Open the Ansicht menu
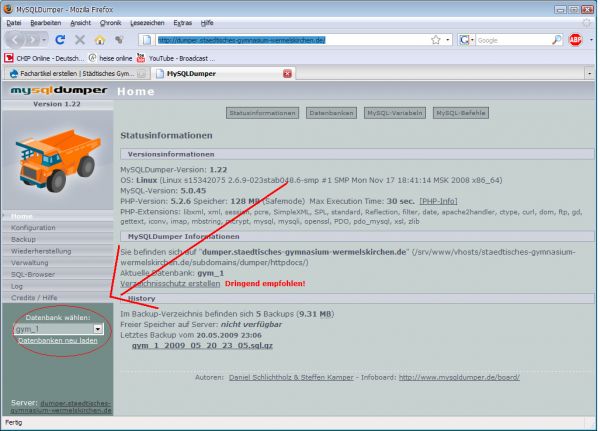 (80, 23)
